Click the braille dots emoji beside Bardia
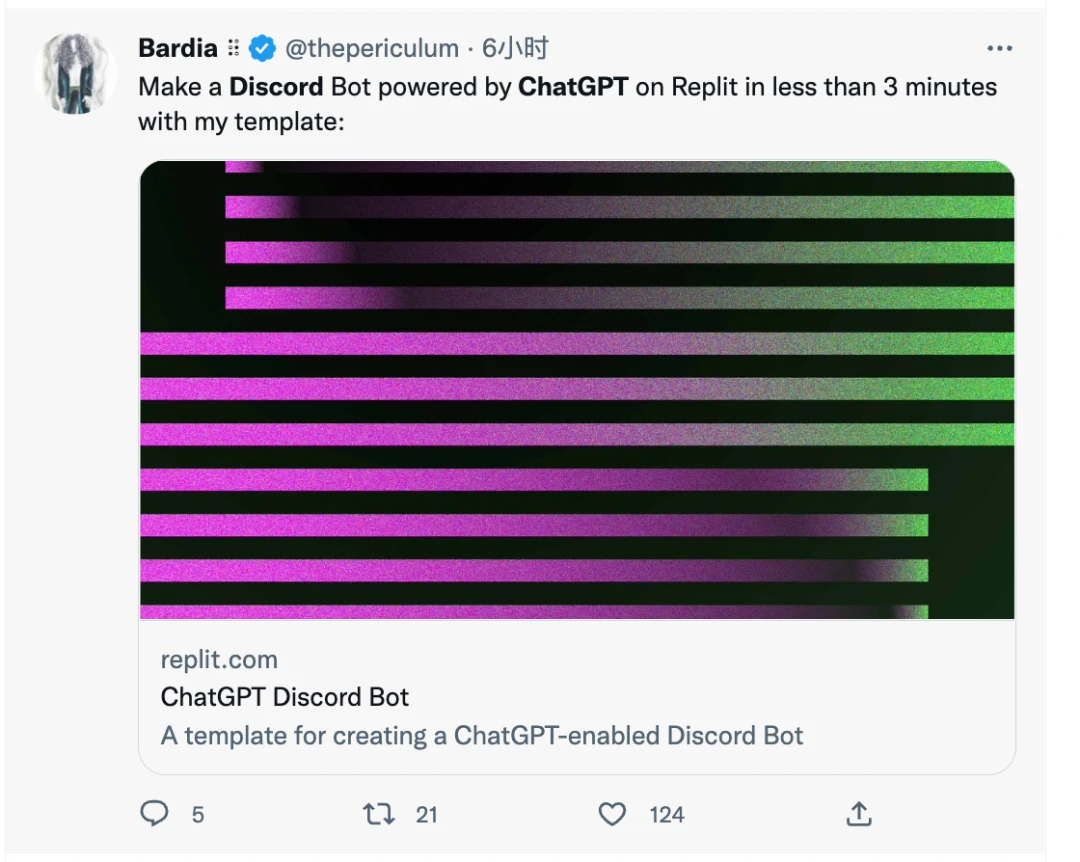 point(233,48)
